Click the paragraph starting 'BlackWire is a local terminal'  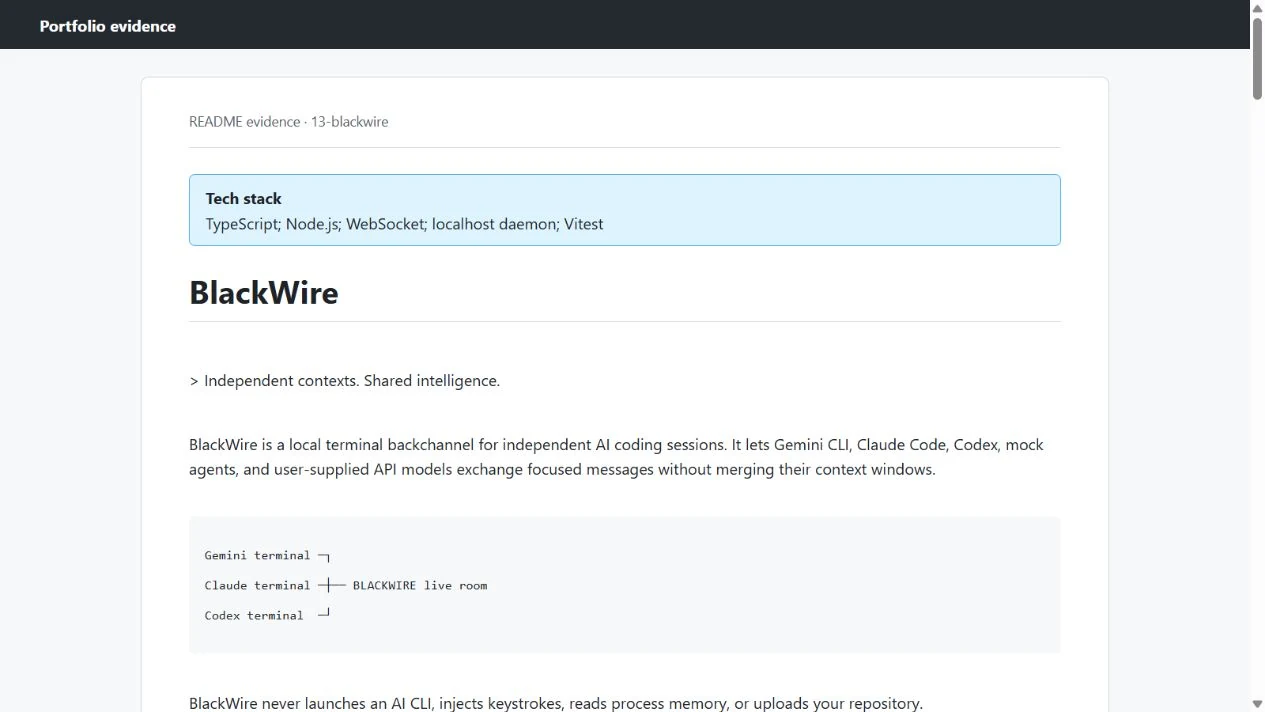coord(616,457)
